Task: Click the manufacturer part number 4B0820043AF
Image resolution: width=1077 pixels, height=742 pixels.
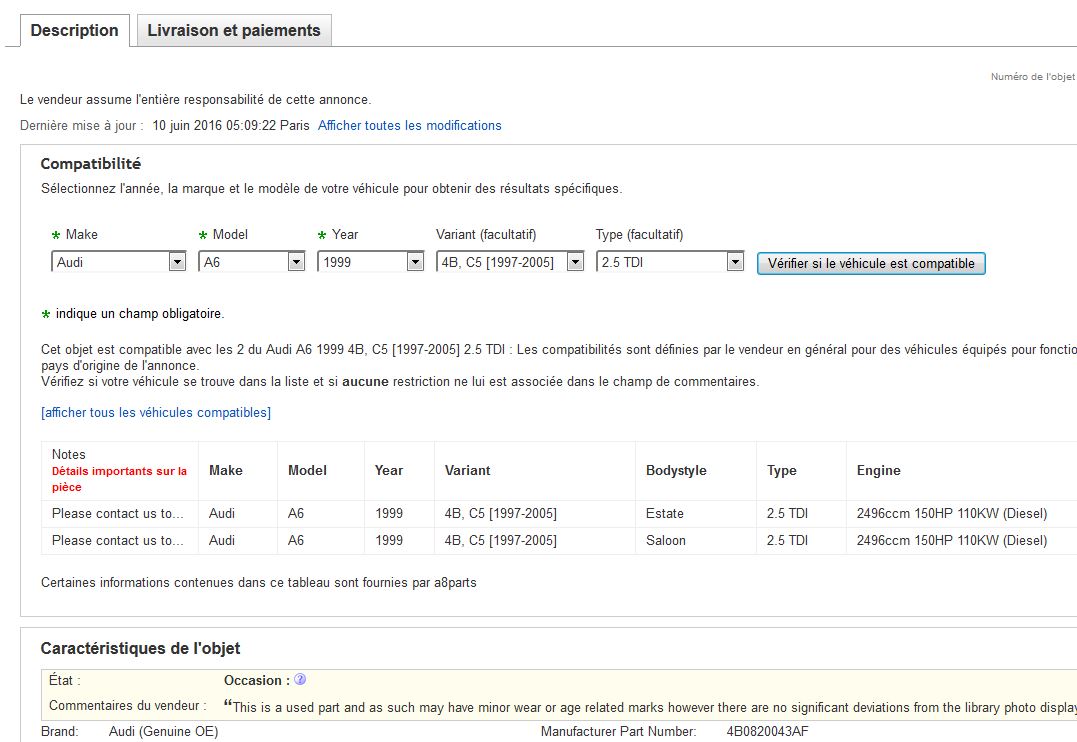Action: [767, 732]
